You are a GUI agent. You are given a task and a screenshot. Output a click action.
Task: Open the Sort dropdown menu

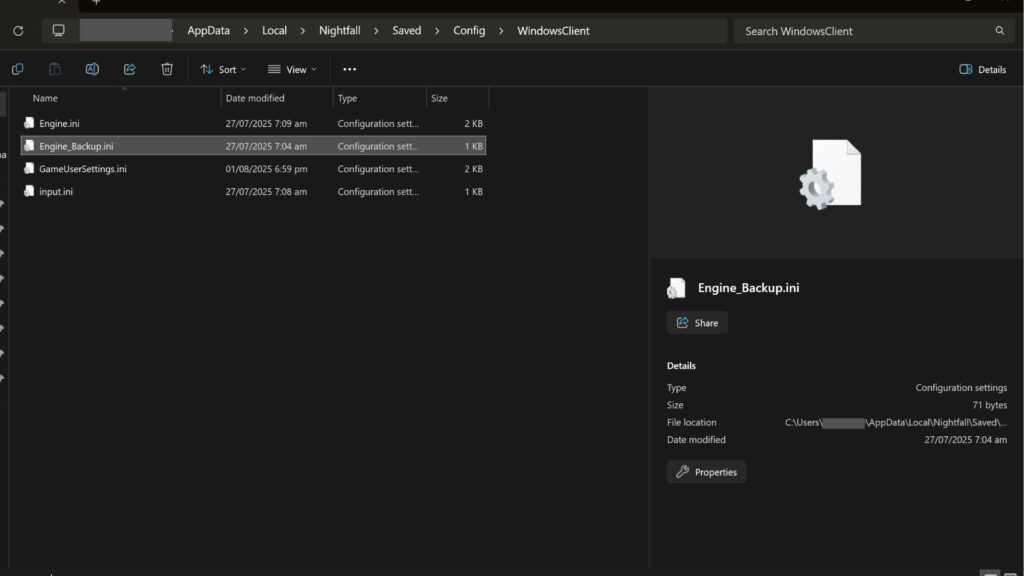point(222,69)
